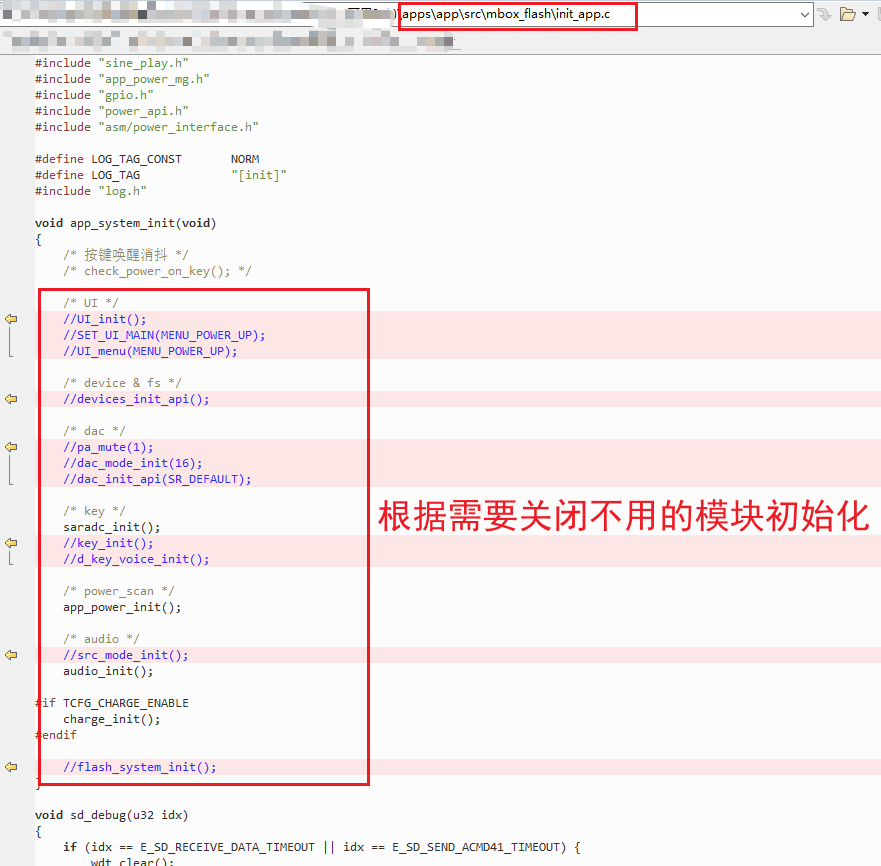Click the change arrow next to the key_init lines
This screenshot has height=866, width=881.
coord(9,542)
